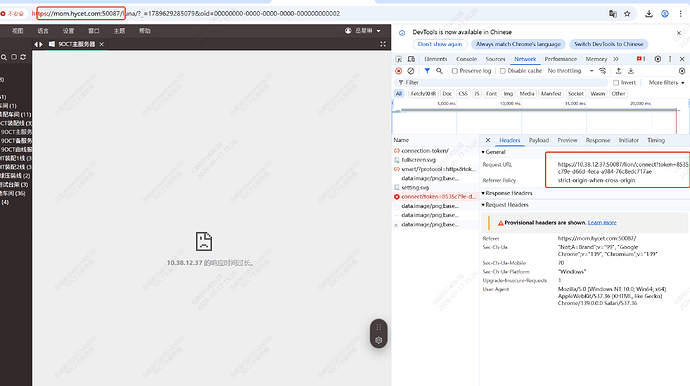Click the browser address bar URL

pyautogui.click(x=186, y=14)
